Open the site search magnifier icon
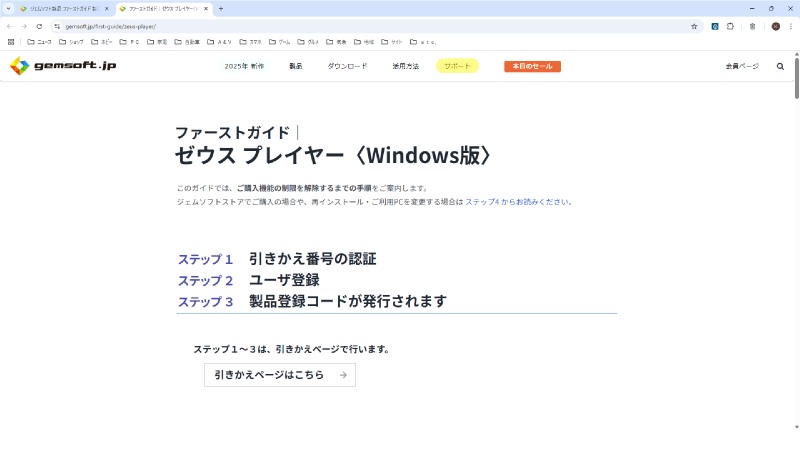The width and height of the screenshot is (800, 450). [780, 66]
